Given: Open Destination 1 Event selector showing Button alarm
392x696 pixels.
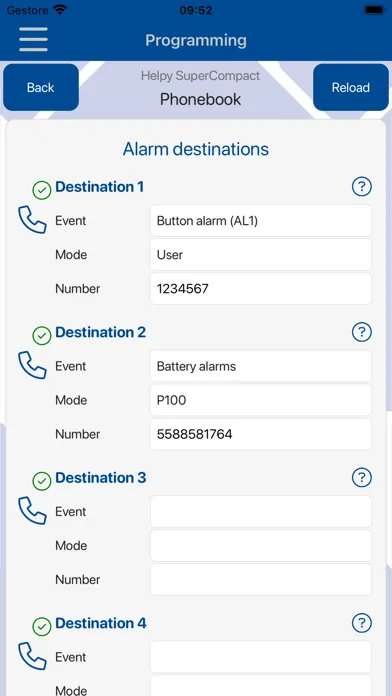Looking at the screenshot, I should pyautogui.click(x=261, y=221).
